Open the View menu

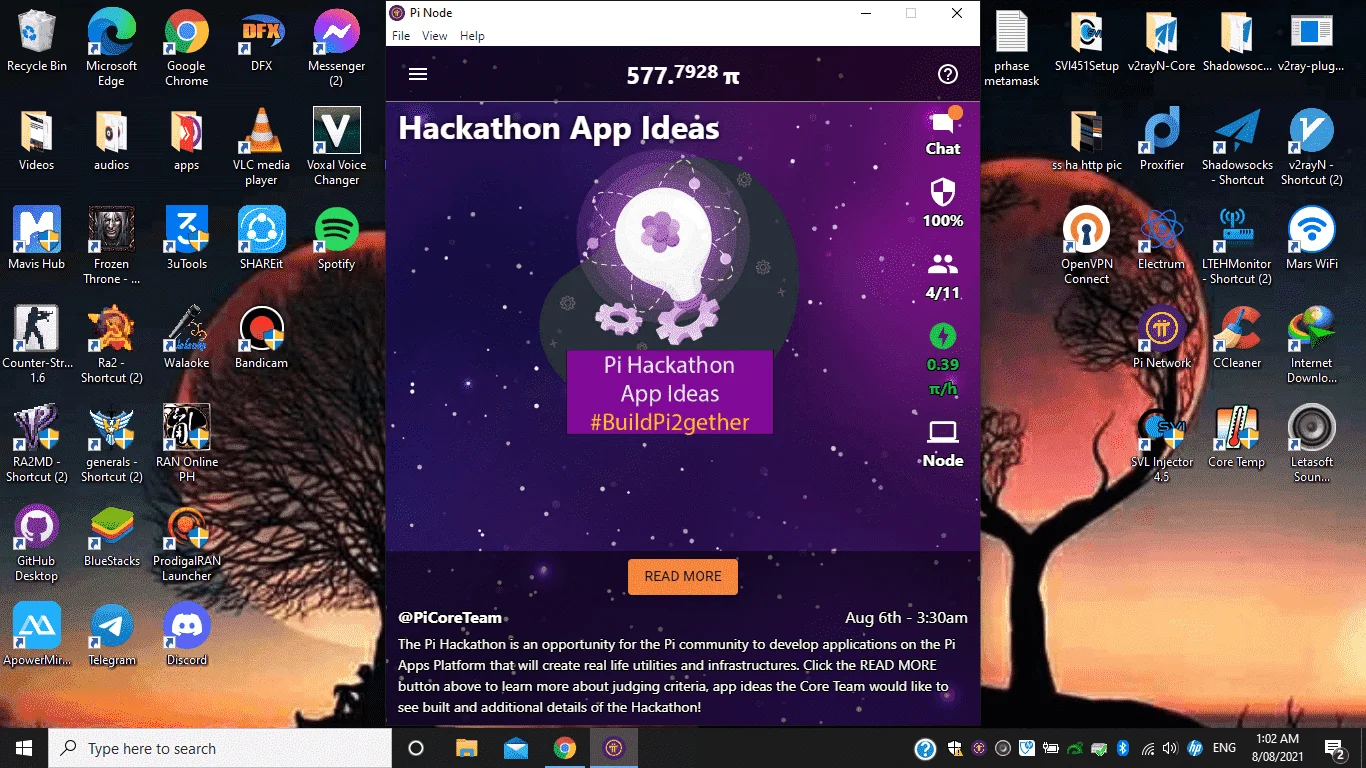[435, 36]
